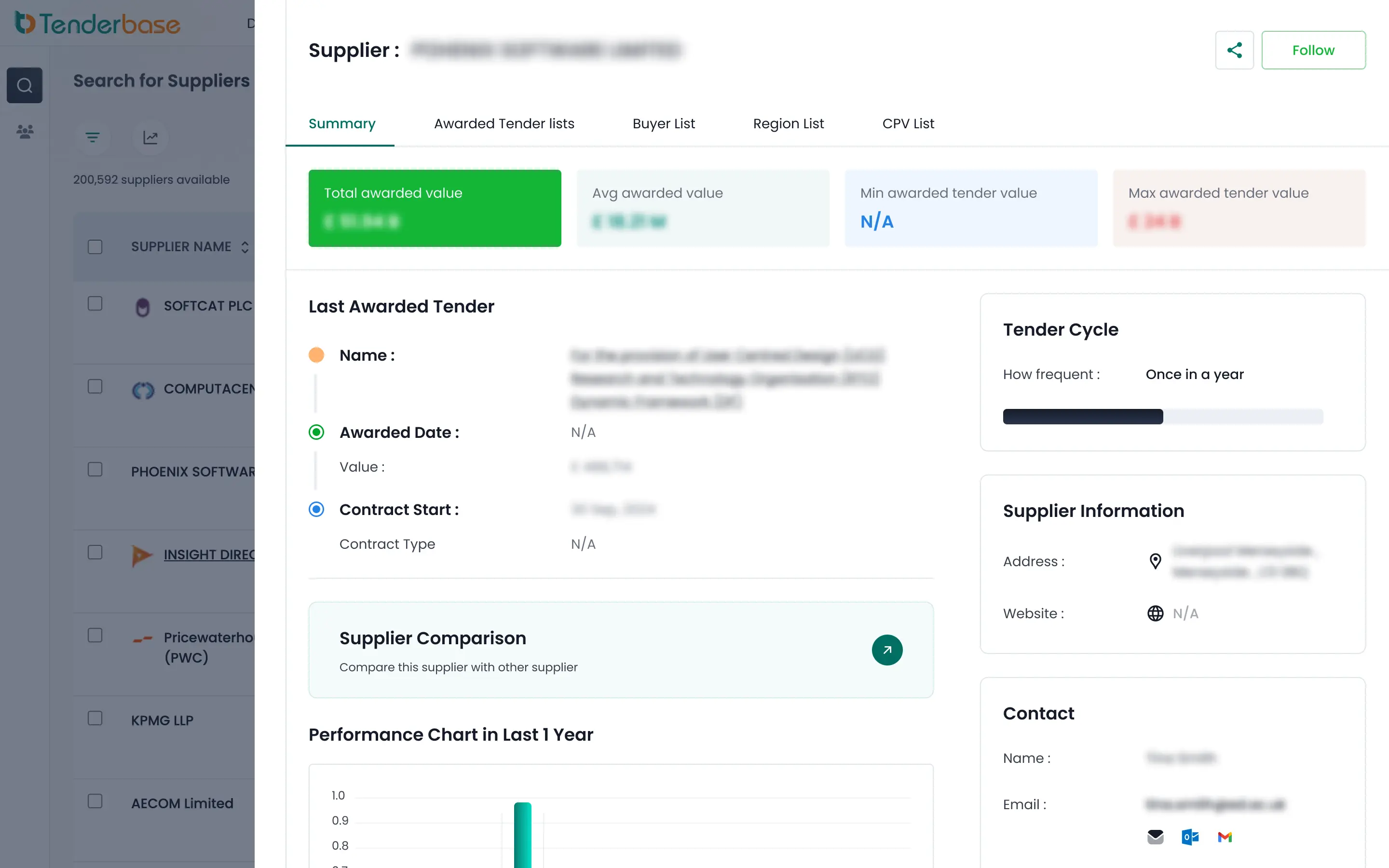1389x868 pixels.
Task: Open the Buyer List tab
Action: [663, 123]
